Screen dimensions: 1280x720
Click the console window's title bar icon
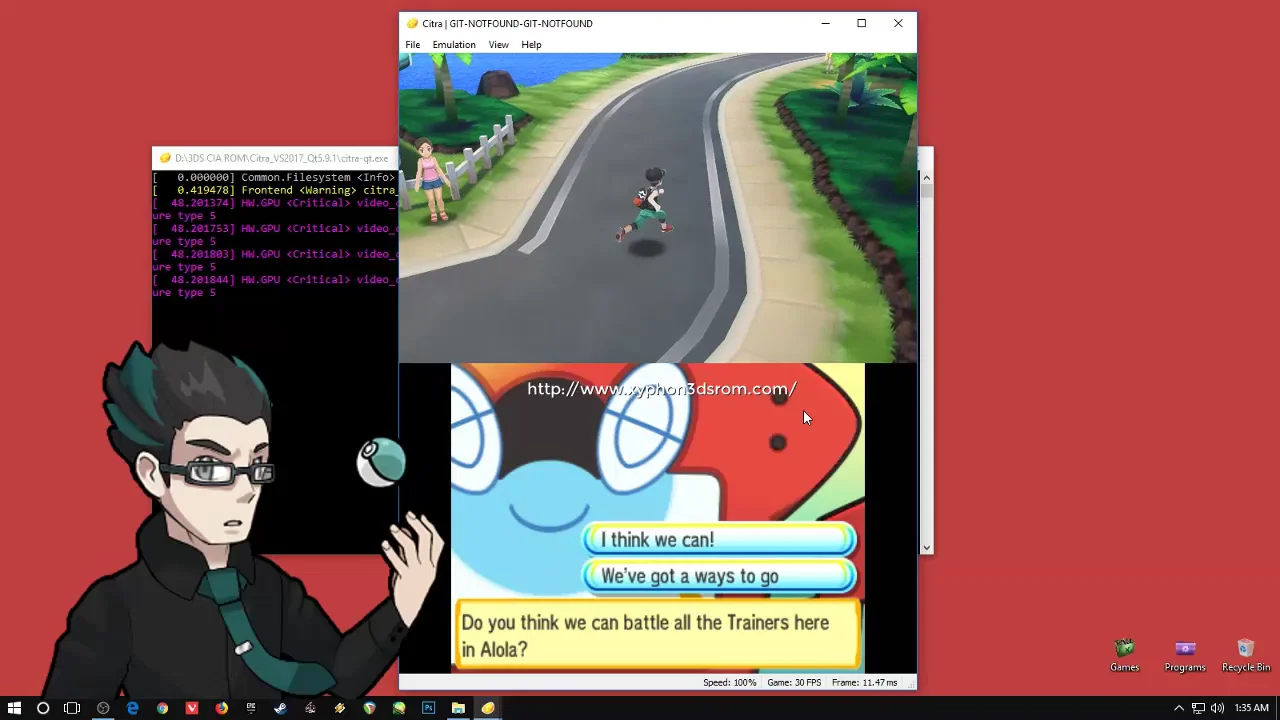pos(165,158)
